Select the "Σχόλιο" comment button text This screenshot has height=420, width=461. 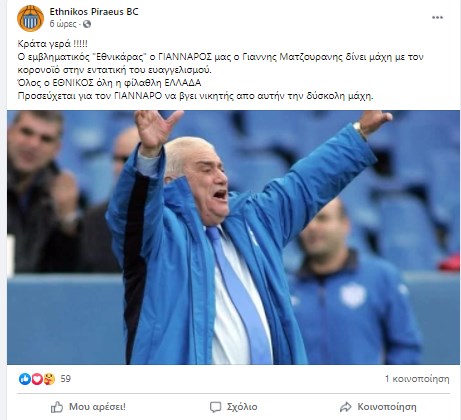[x=242, y=407]
